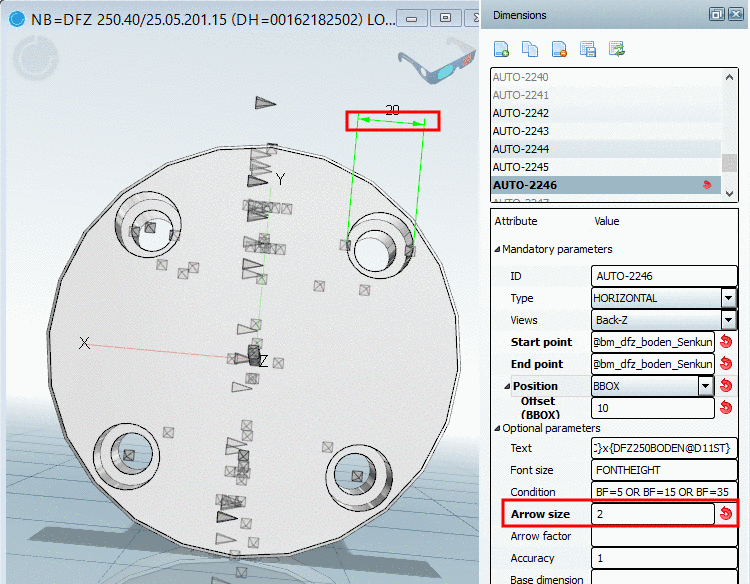750x584 pixels.
Task: Click the Attribute column header
Action: point(516,221)
